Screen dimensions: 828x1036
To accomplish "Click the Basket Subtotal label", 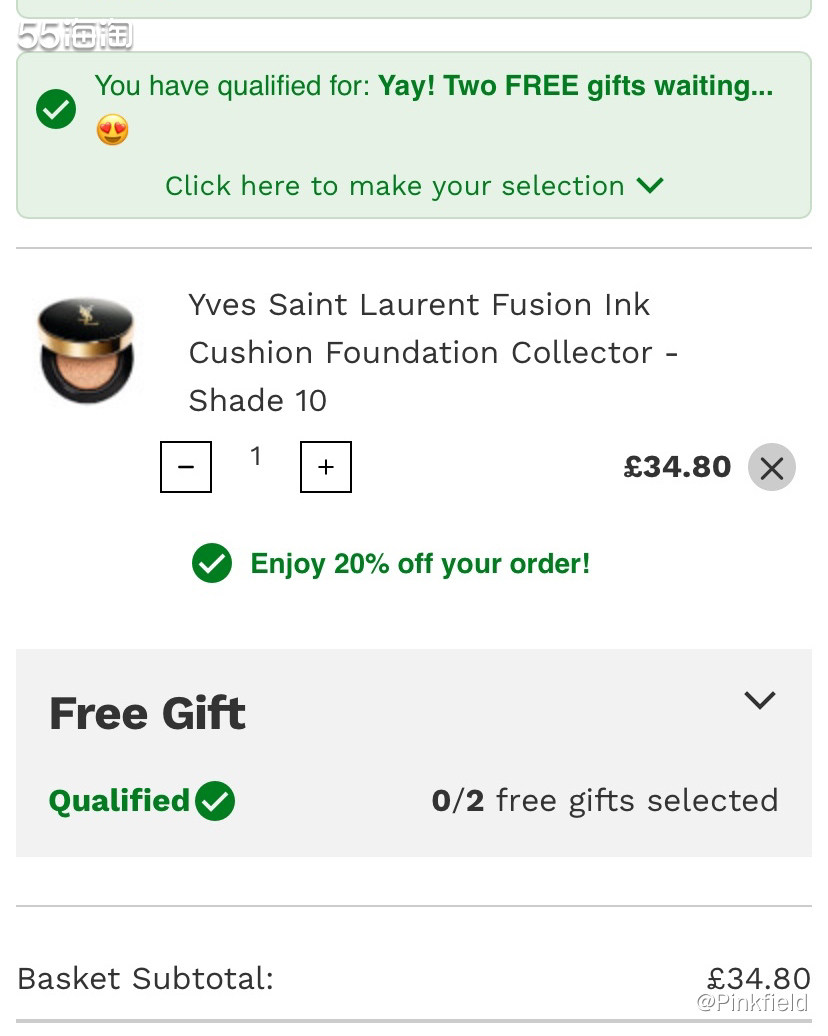I will tap(145, 978).
